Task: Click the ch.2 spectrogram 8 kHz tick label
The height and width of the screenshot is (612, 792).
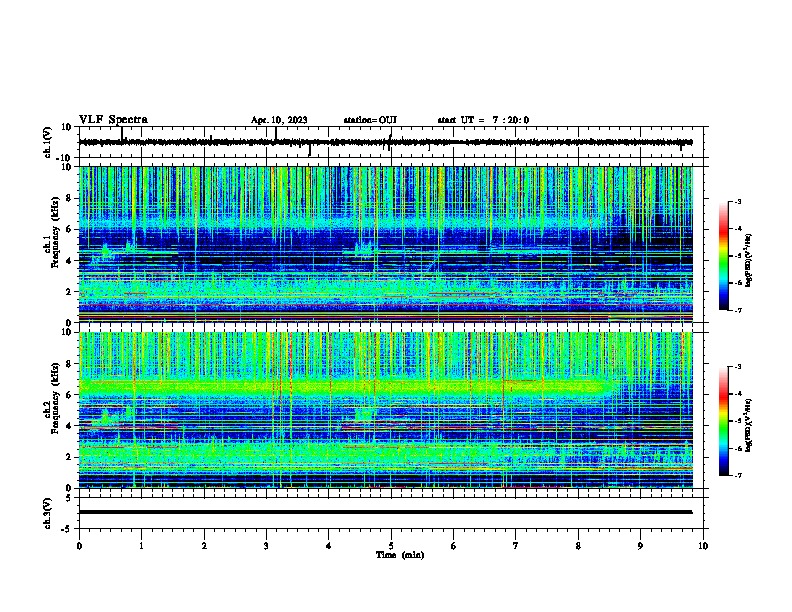Action: click(69, 364)
